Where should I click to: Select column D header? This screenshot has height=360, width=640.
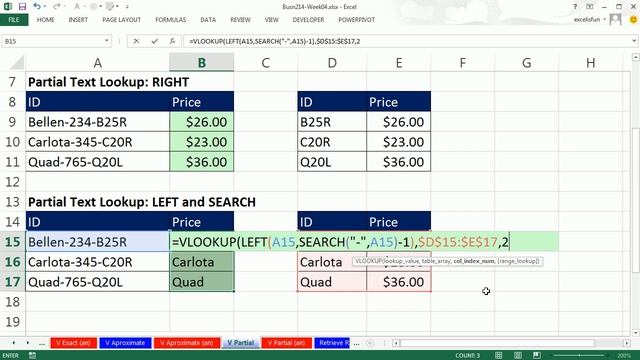pyautogui.click(x=332, y=63)
